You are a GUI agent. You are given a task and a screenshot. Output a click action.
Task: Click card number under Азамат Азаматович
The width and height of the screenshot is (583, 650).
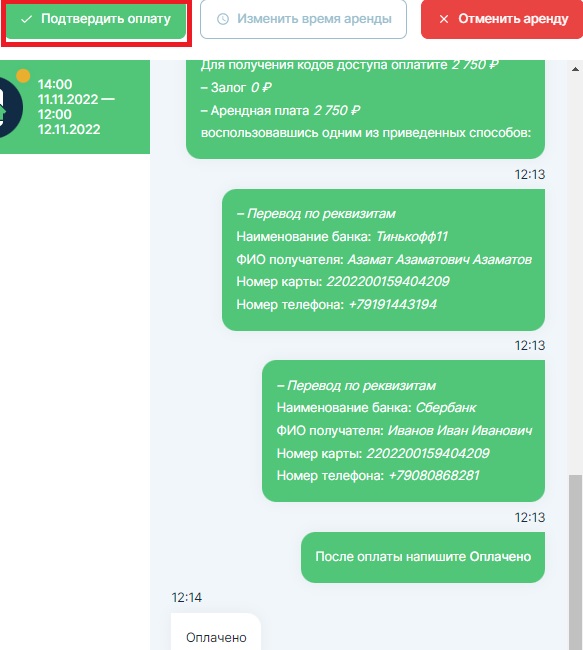pyautogui.click(x=388, y=282)
